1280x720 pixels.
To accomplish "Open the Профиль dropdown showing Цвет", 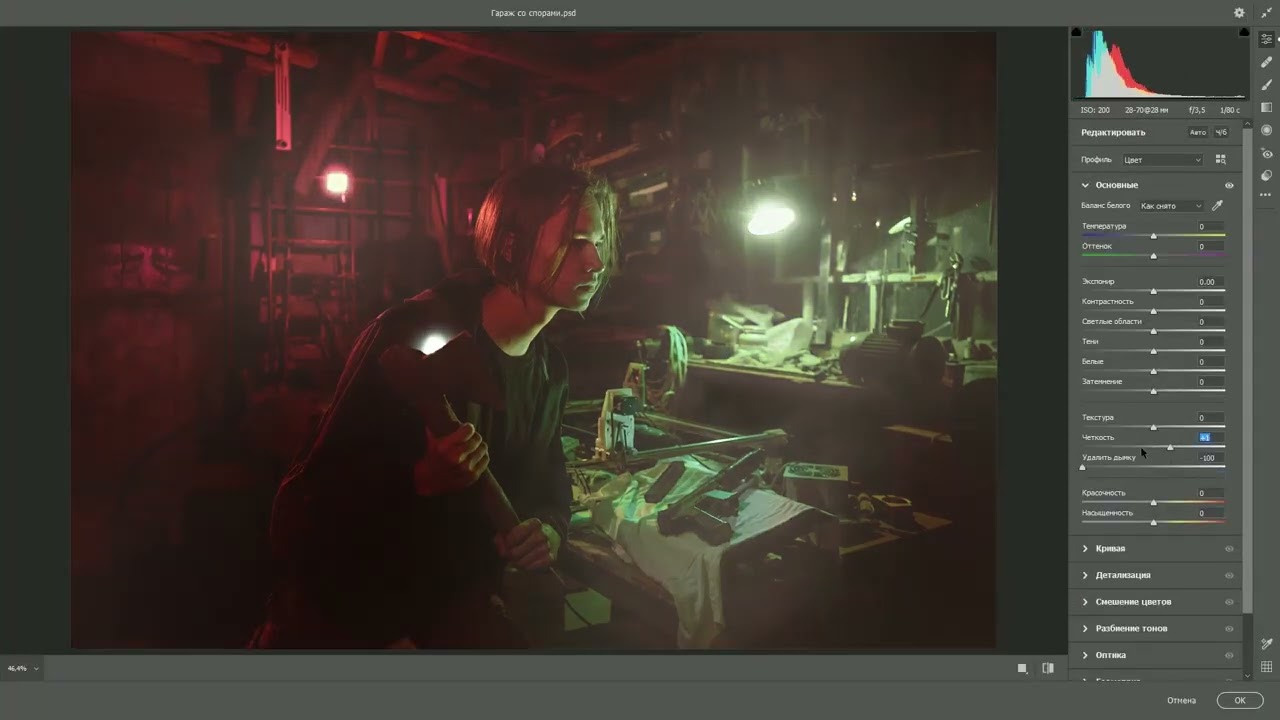I will [x=1162, y=160].
